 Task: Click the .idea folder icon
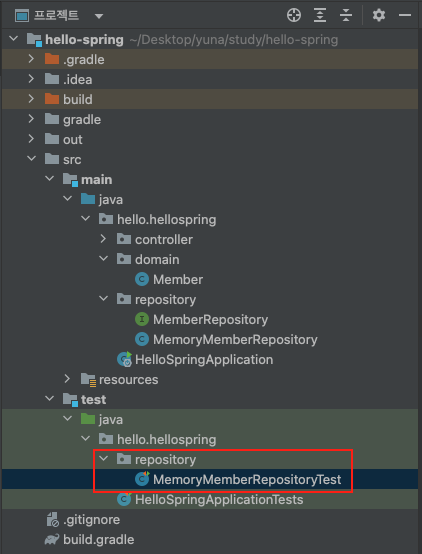pos(52,79)
